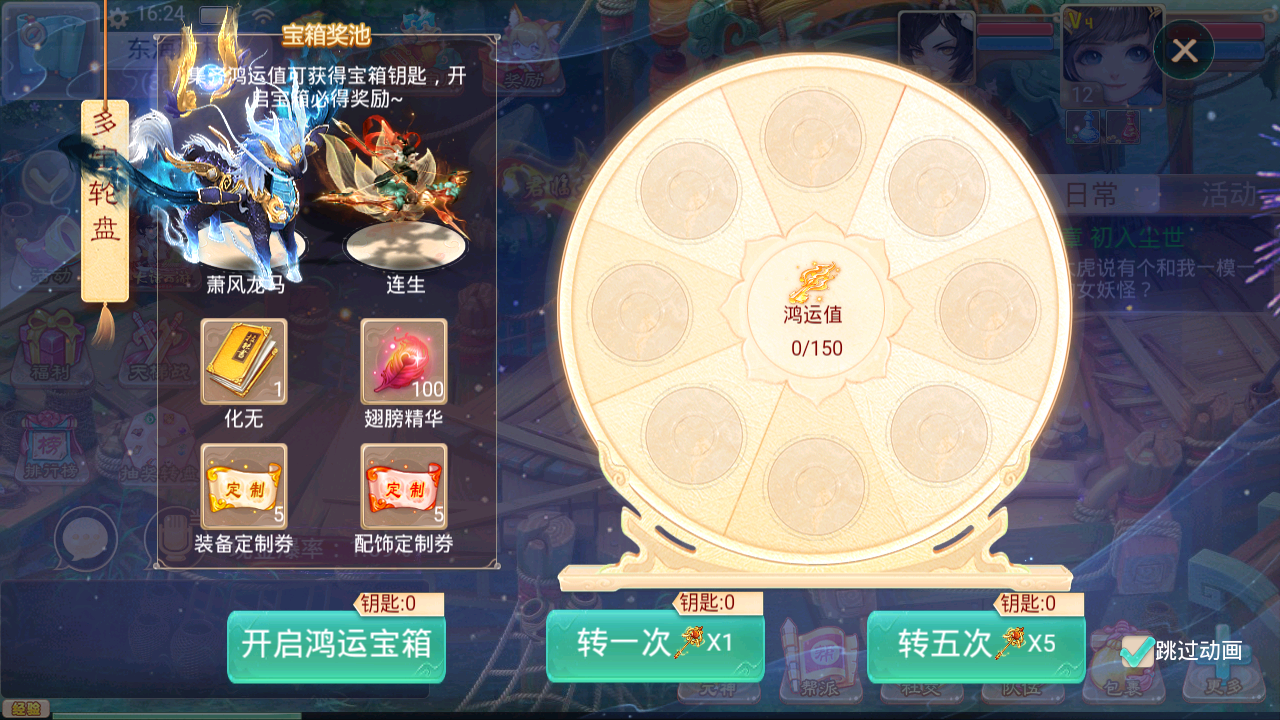Open the 化无 book reward icon
The width and height of the screenshot is (1280, 720).
pyautogui.click(x=244, y=361)
